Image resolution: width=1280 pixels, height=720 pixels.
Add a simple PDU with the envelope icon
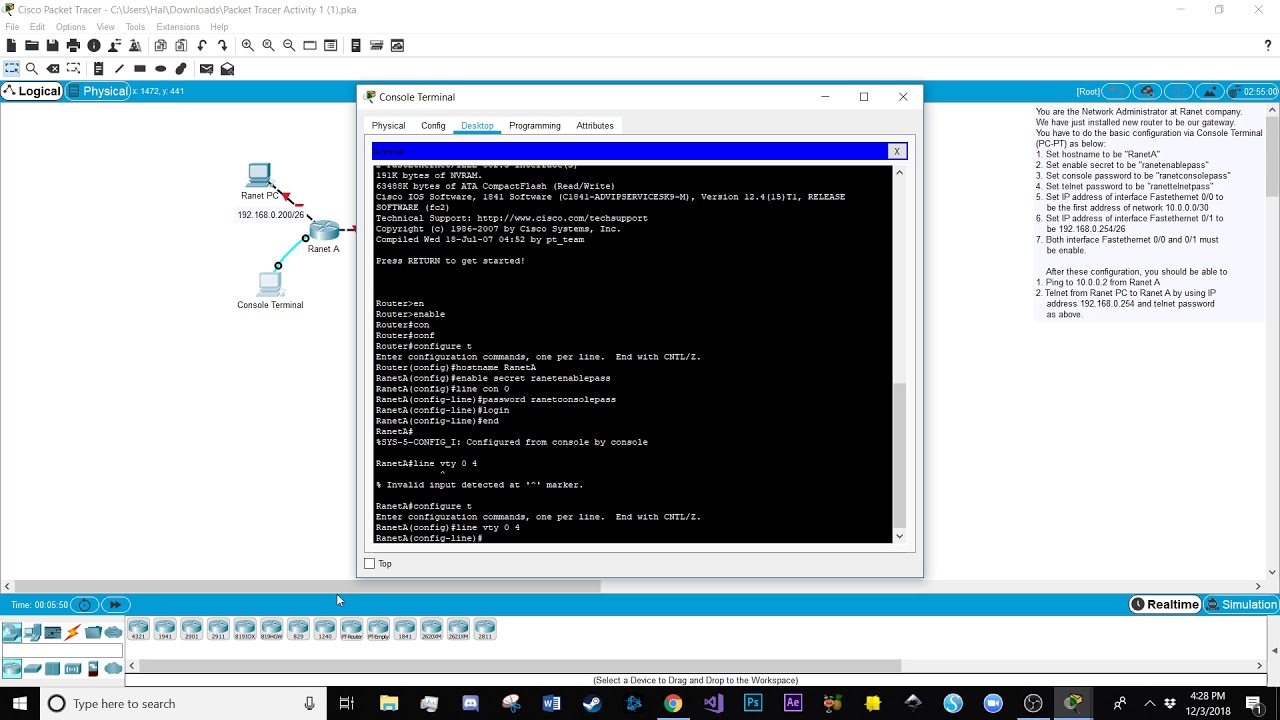point(206,69)
